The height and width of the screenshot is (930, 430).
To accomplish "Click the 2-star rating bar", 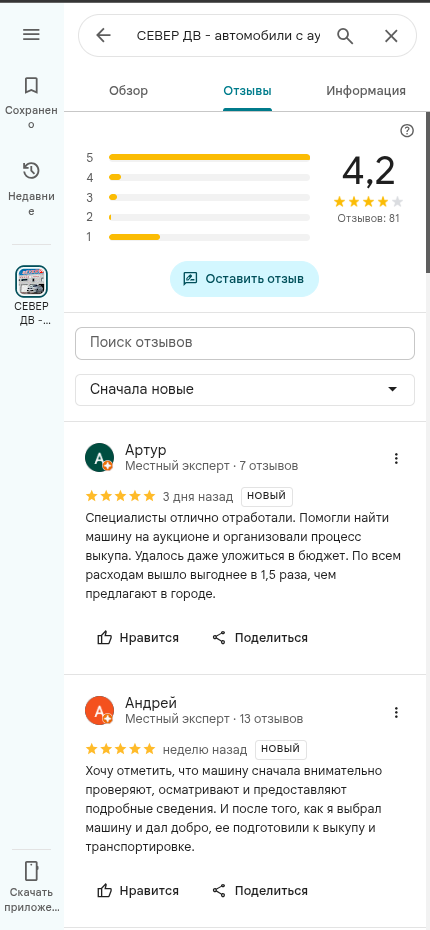I will 209,217.
